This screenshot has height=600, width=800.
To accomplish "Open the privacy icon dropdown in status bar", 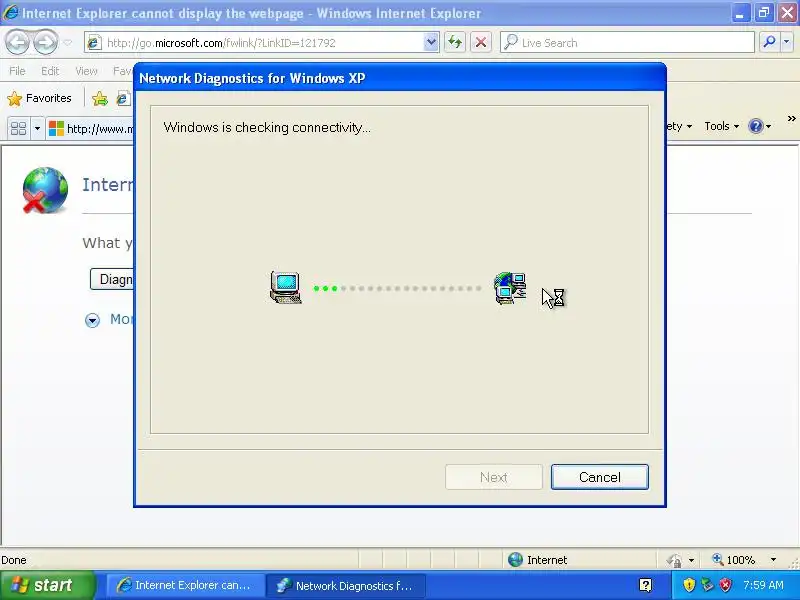I will point(691,560).
